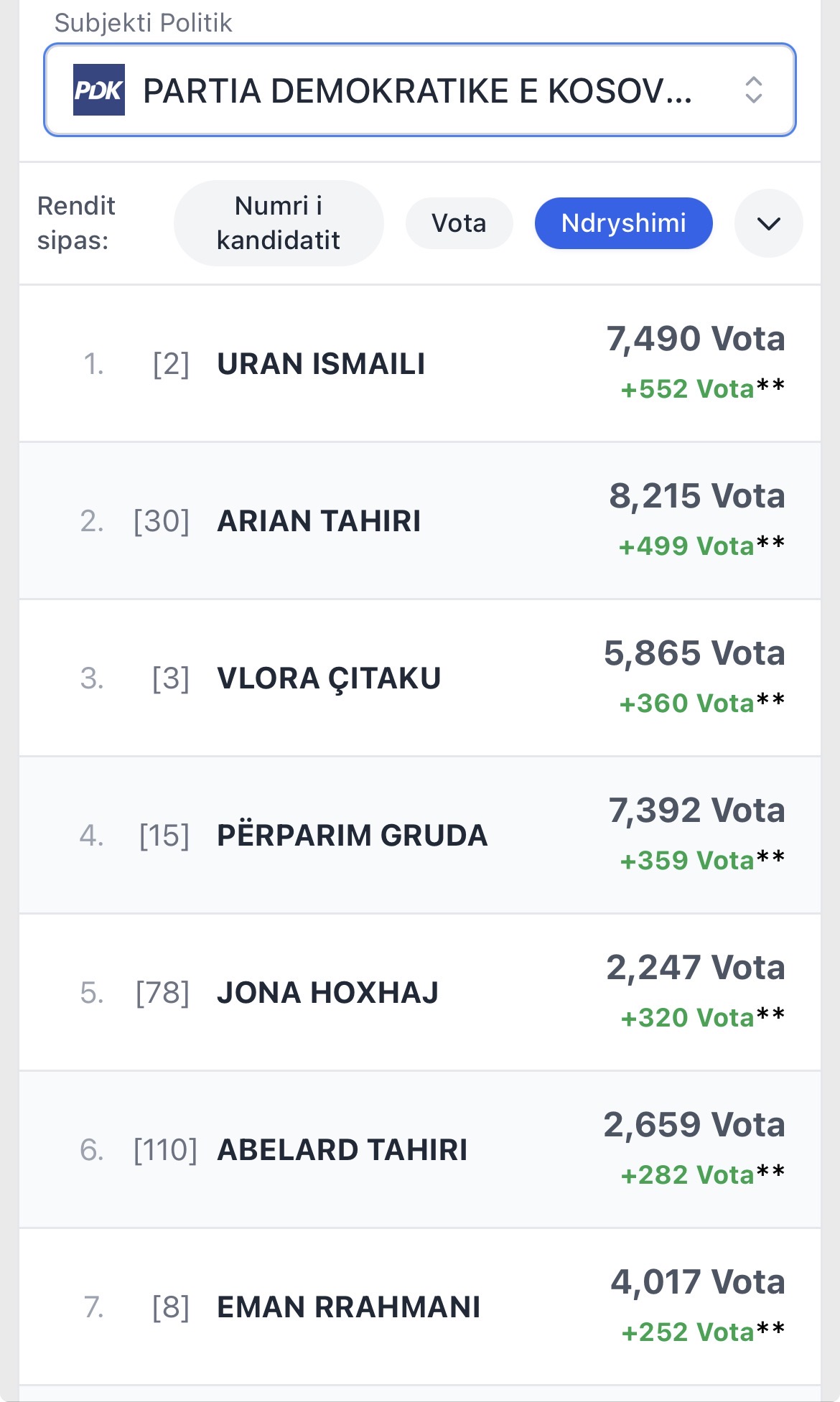Image resolution: width=840 pixels, height=1402 pixels.
Task: Click the PDK party logo icon
Action: (x=99, y=90)
